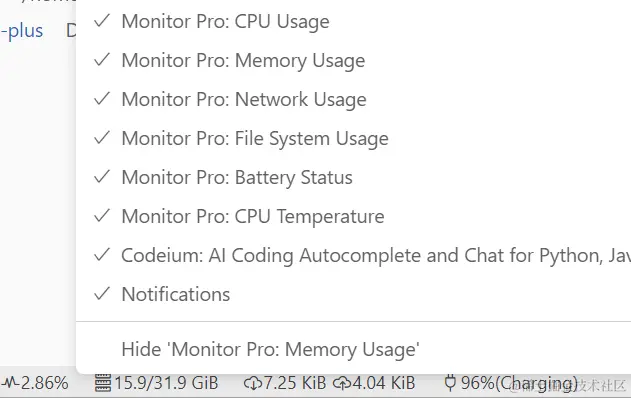The width and height of the screenshot is (631, 398).
Task: Toggle Monitor Pro: CPU Temperature item
Action: point(353,217)
